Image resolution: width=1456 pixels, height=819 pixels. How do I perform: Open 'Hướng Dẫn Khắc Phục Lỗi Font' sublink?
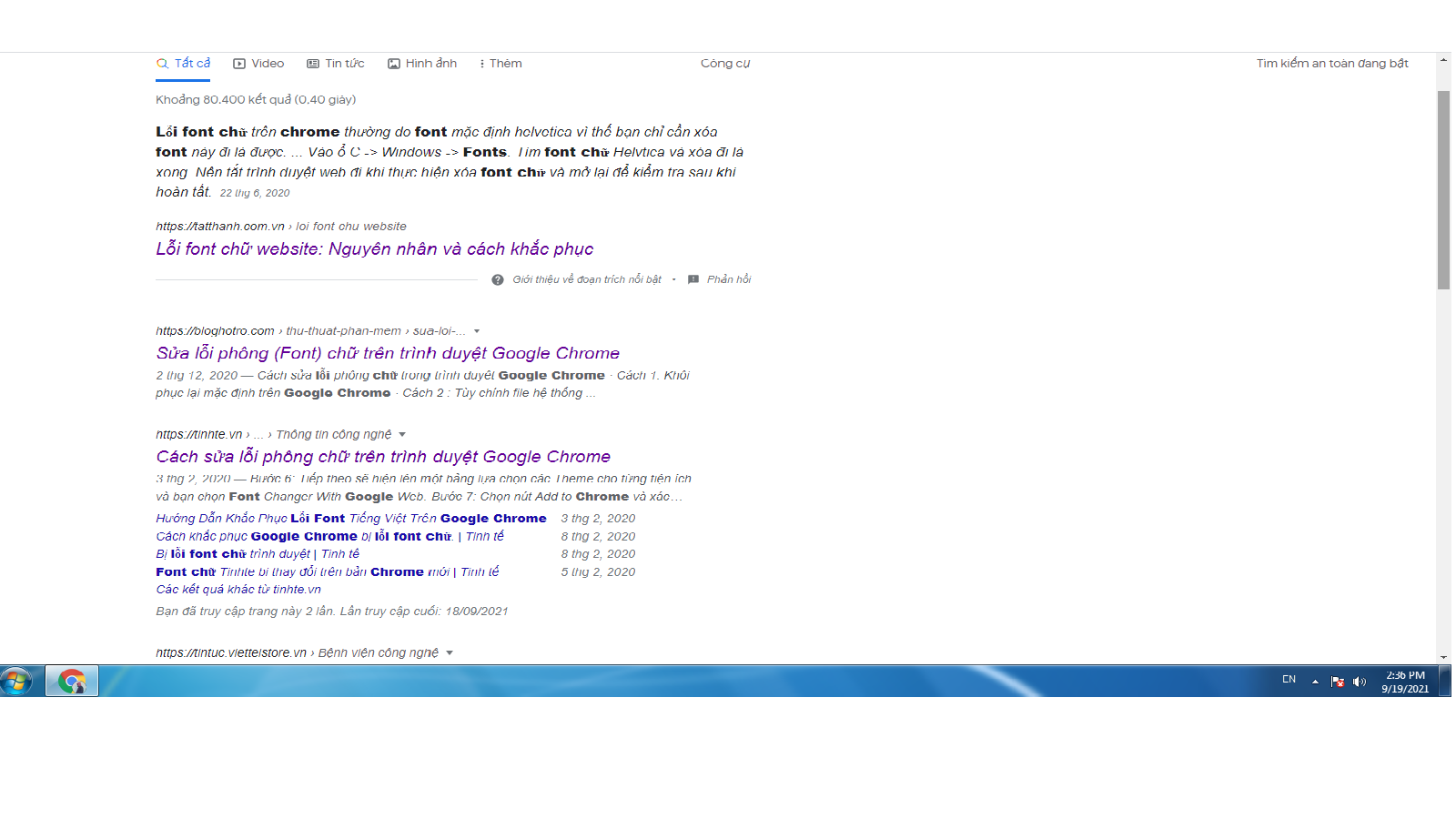coord(351,519)
